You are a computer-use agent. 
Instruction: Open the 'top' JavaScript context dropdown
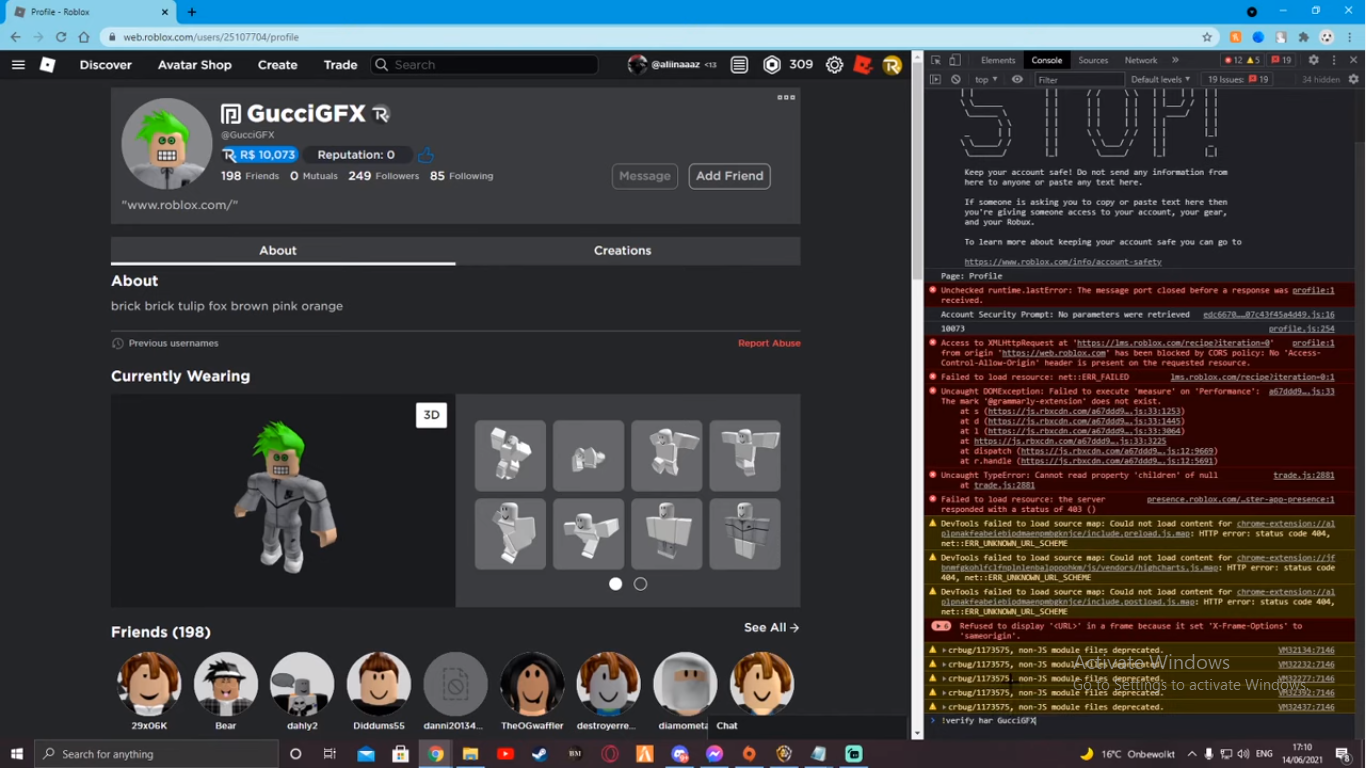[x=986, y=79]
